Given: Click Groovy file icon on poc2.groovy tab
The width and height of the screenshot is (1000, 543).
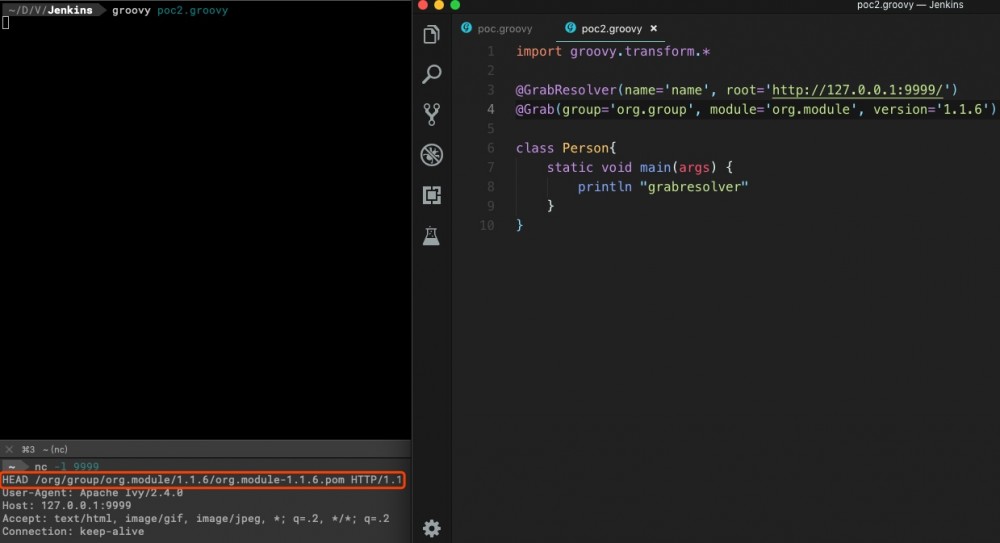Looking at the screenshot, I should click(x=570, y=28).
